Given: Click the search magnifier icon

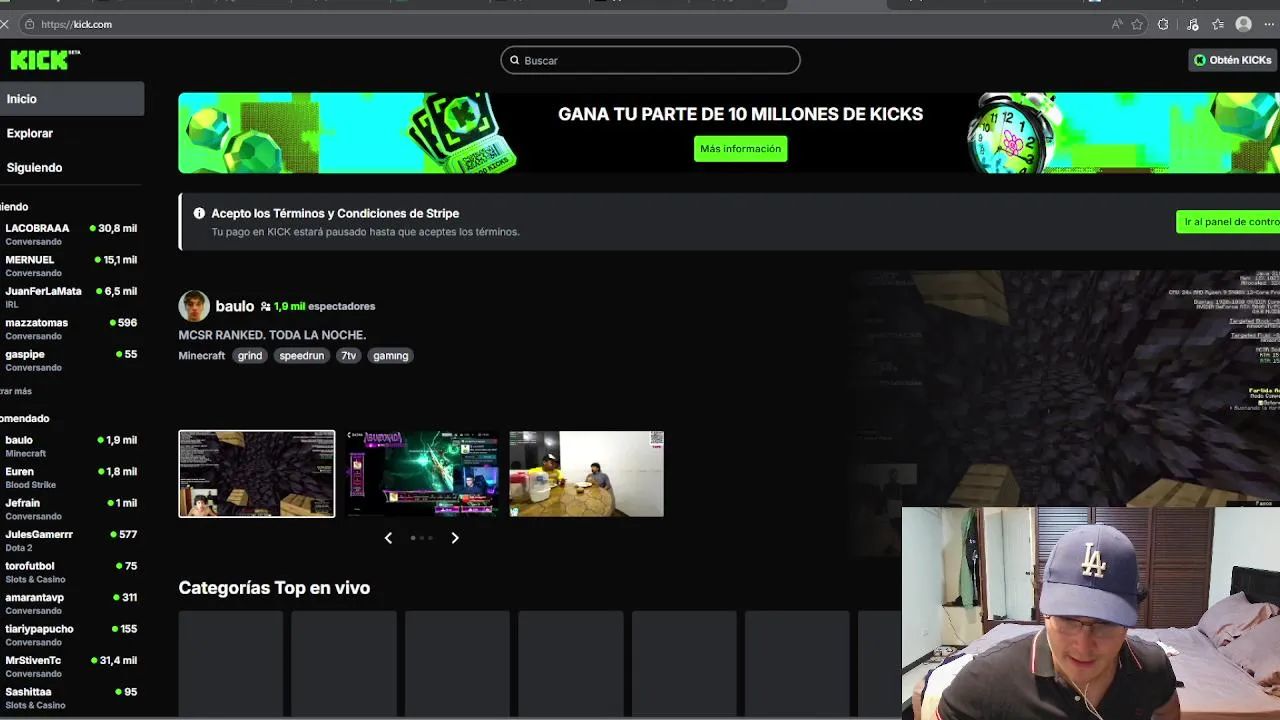Looking at the screenshot, I should (x=515, y=60).
